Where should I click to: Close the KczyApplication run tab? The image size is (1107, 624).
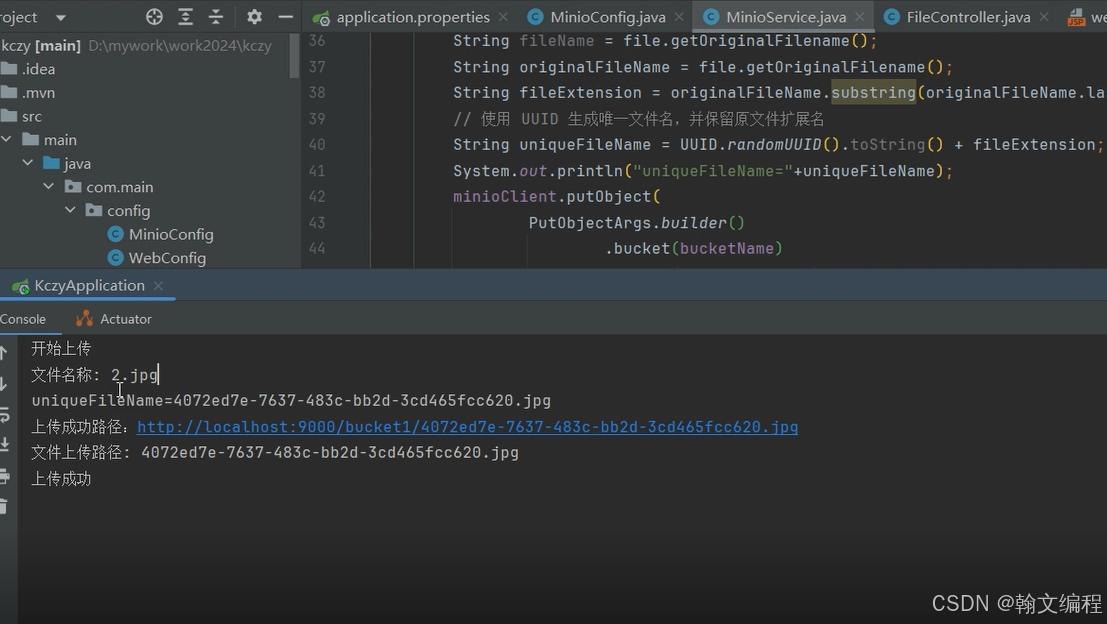tap(158, 286)
